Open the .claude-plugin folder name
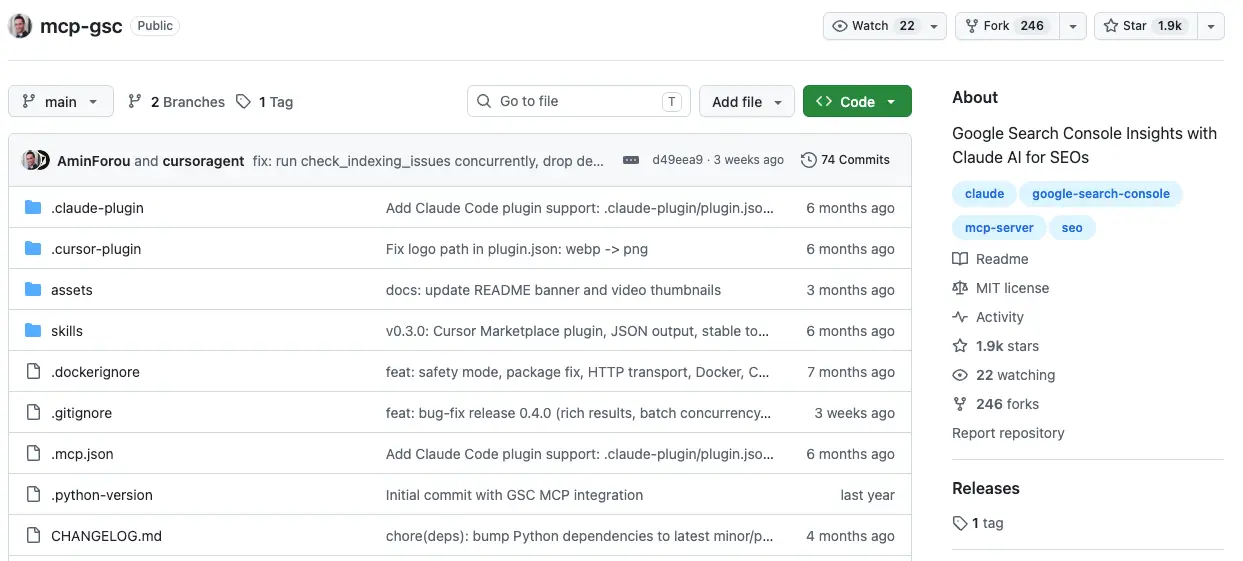This screenshot has height=561, width=1243. pos(97,208)
